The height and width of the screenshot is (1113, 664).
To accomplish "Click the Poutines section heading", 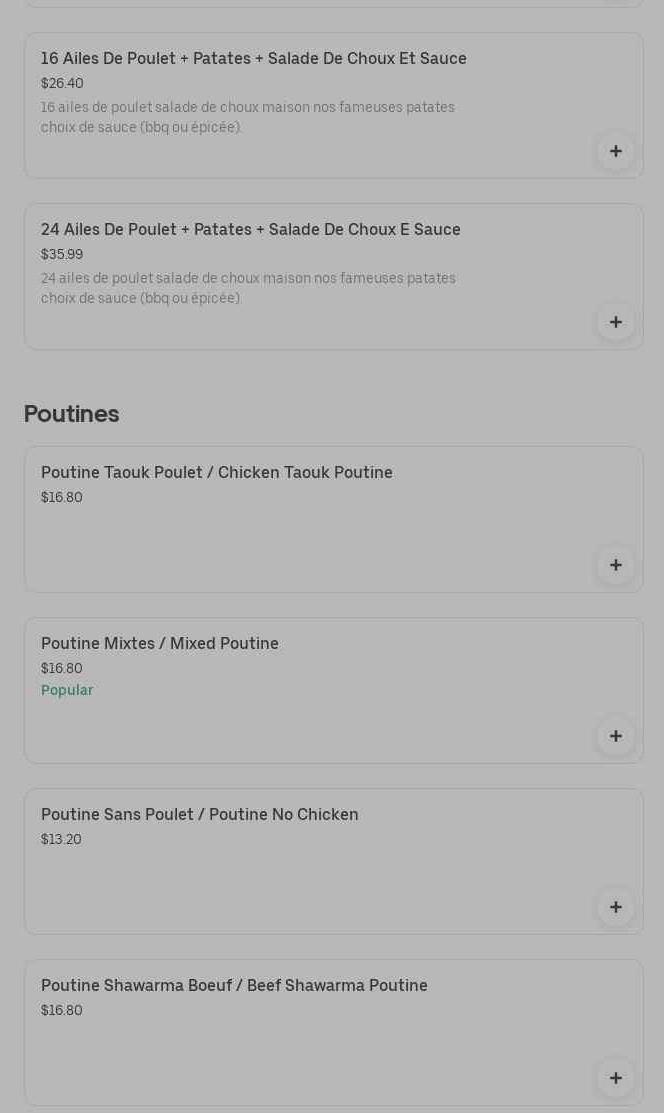I will tap(71, 414).
